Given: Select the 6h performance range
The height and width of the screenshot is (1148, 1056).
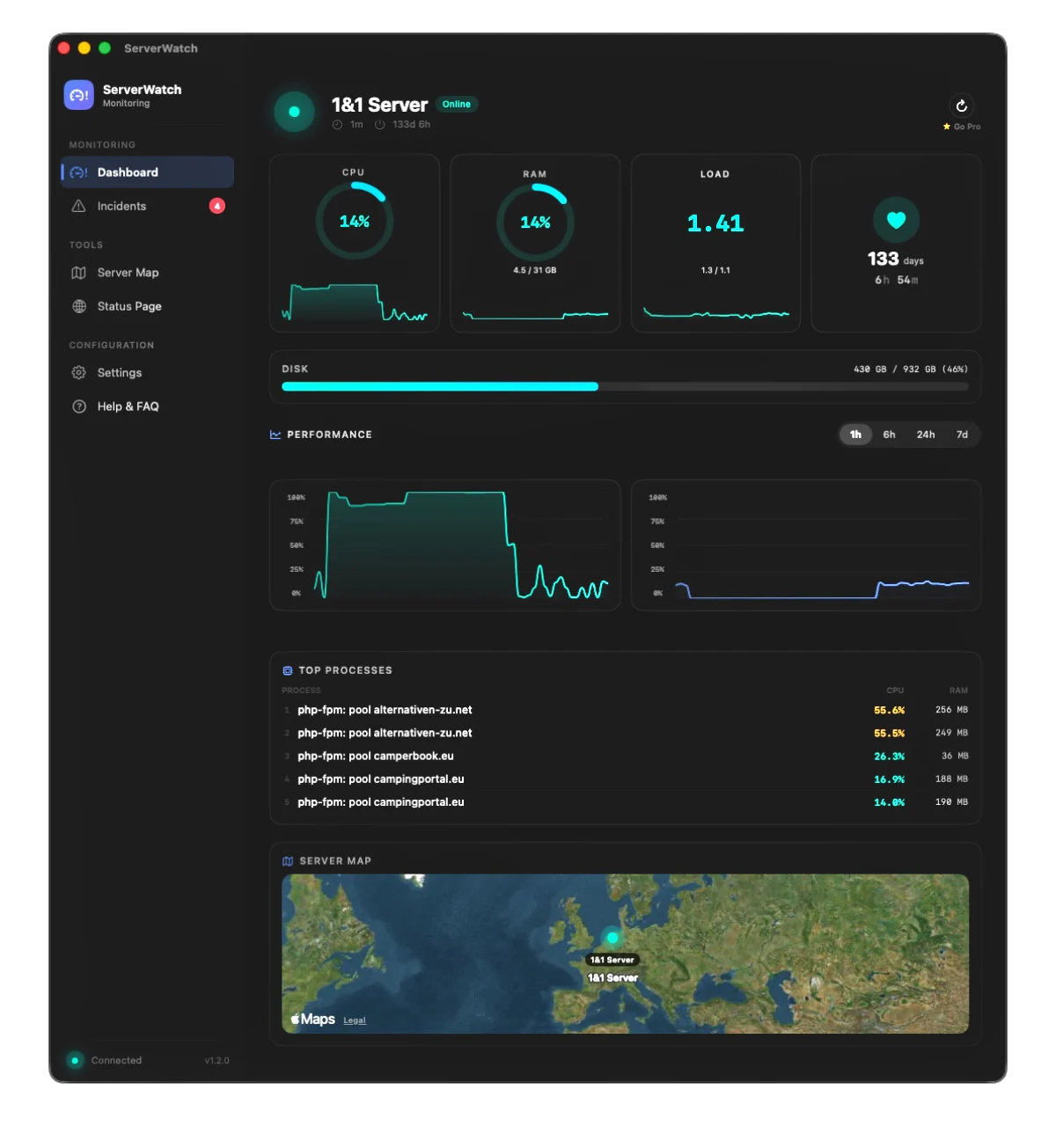Looking at the screenshot, I should click(889, 434).
